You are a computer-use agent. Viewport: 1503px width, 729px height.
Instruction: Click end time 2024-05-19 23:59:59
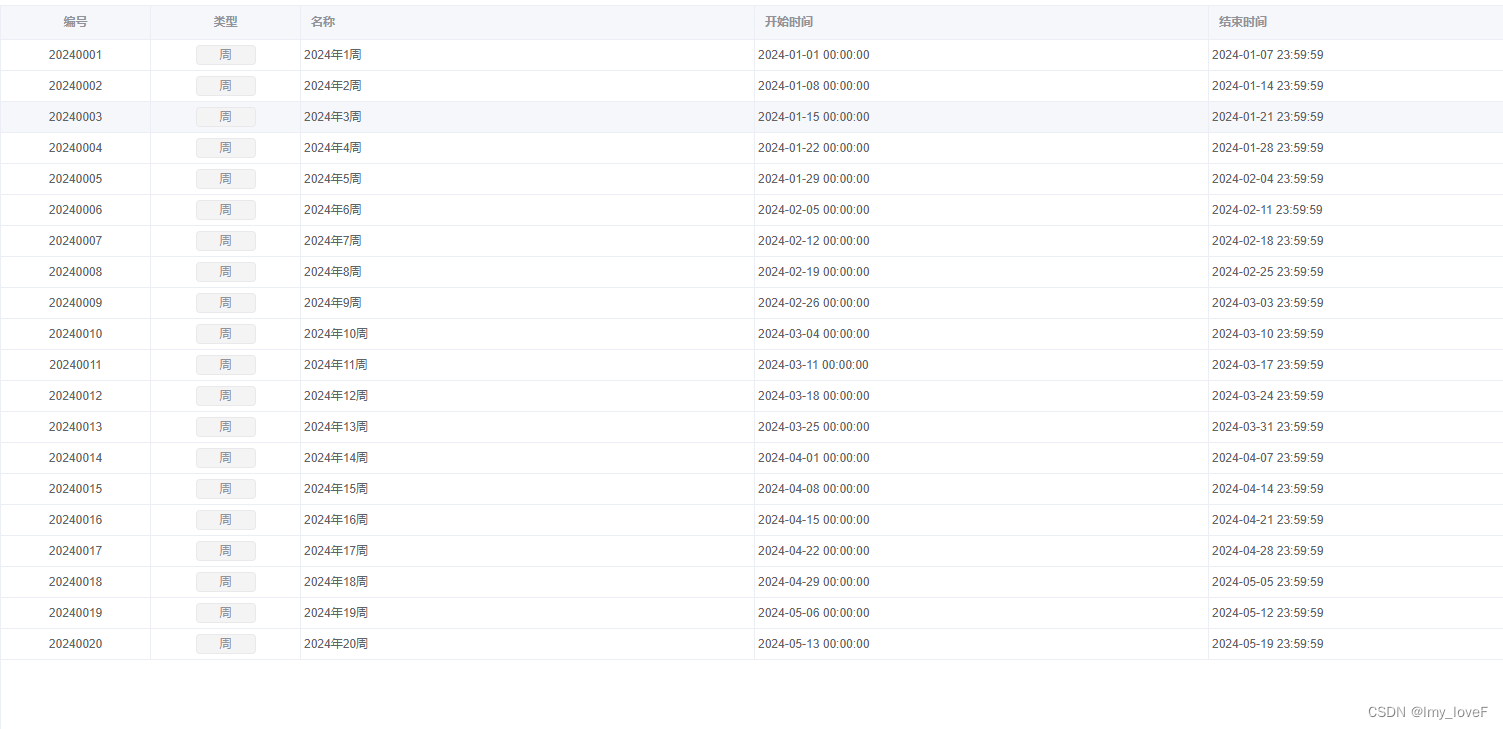(x=1268, y=644)
